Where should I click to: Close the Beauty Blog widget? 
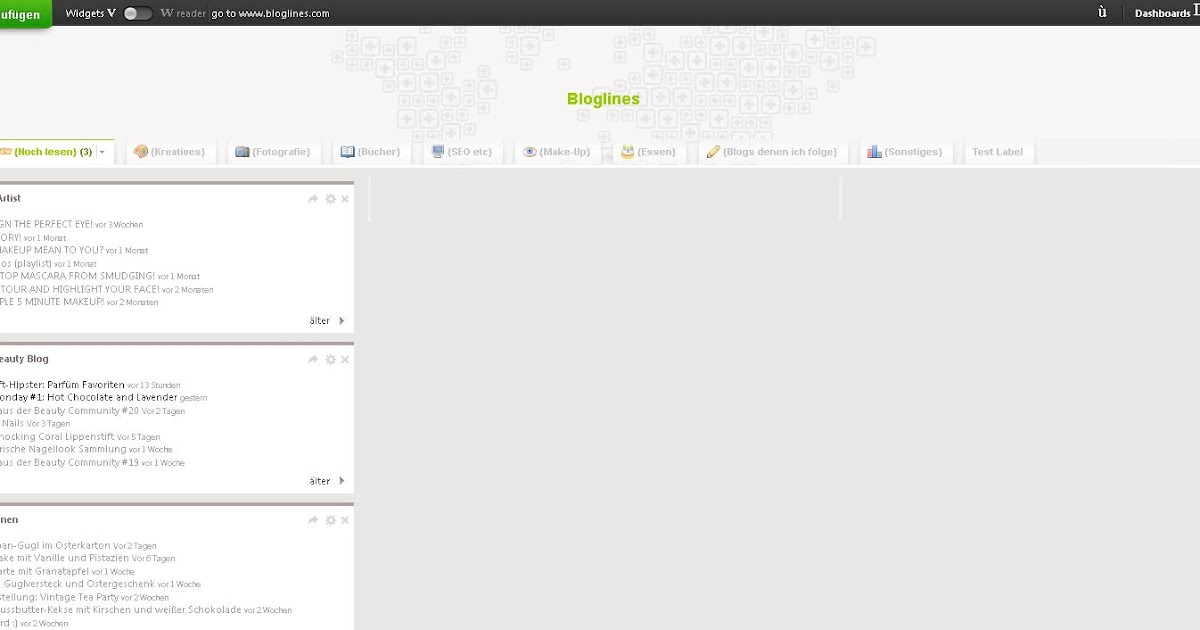tap(345, 359)
